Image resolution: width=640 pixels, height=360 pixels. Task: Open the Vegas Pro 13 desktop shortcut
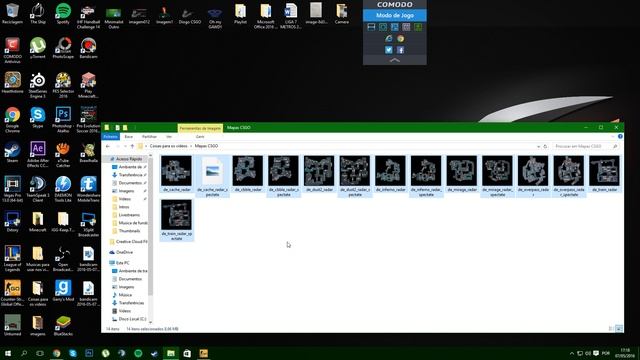(12, 189)
